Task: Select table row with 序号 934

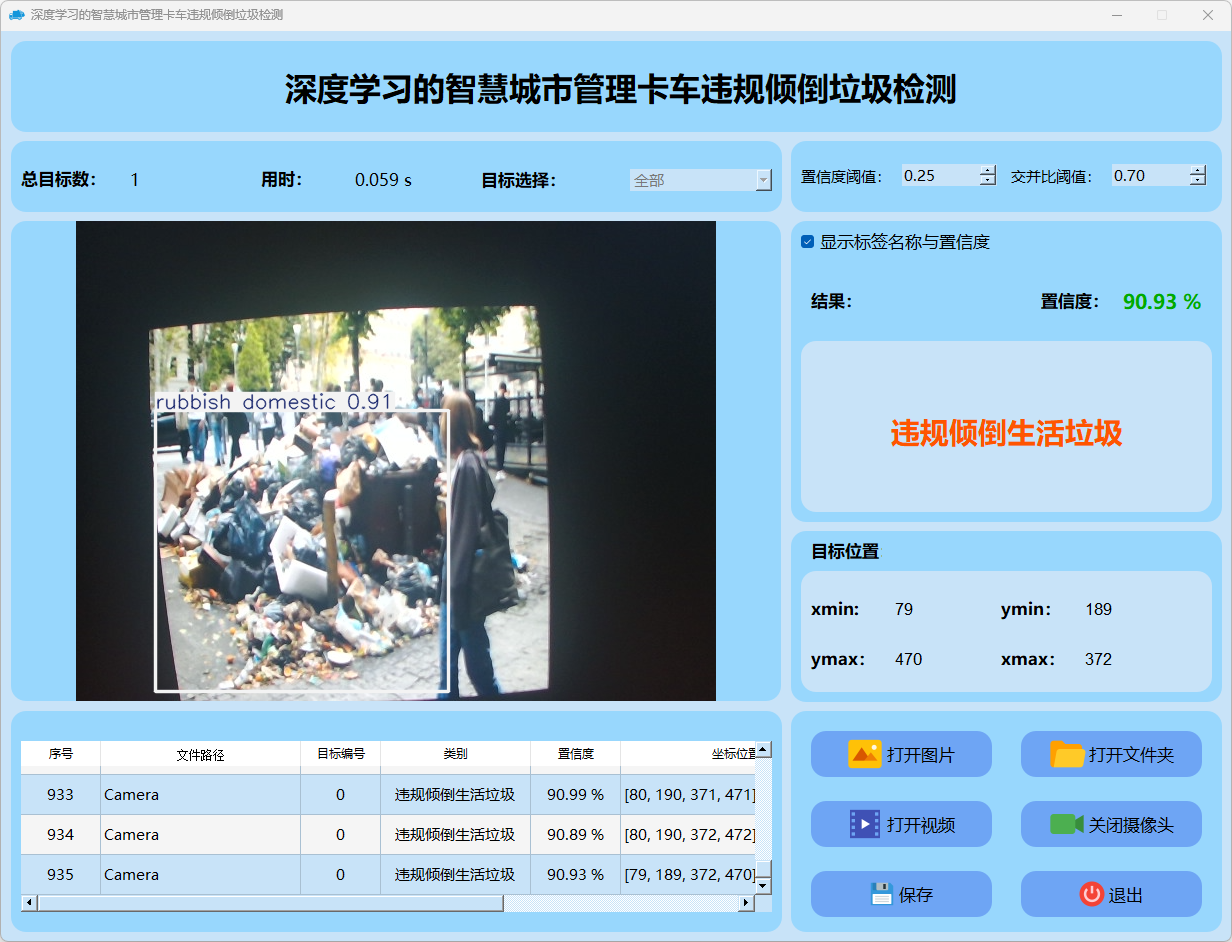Action: click(60, 834)
